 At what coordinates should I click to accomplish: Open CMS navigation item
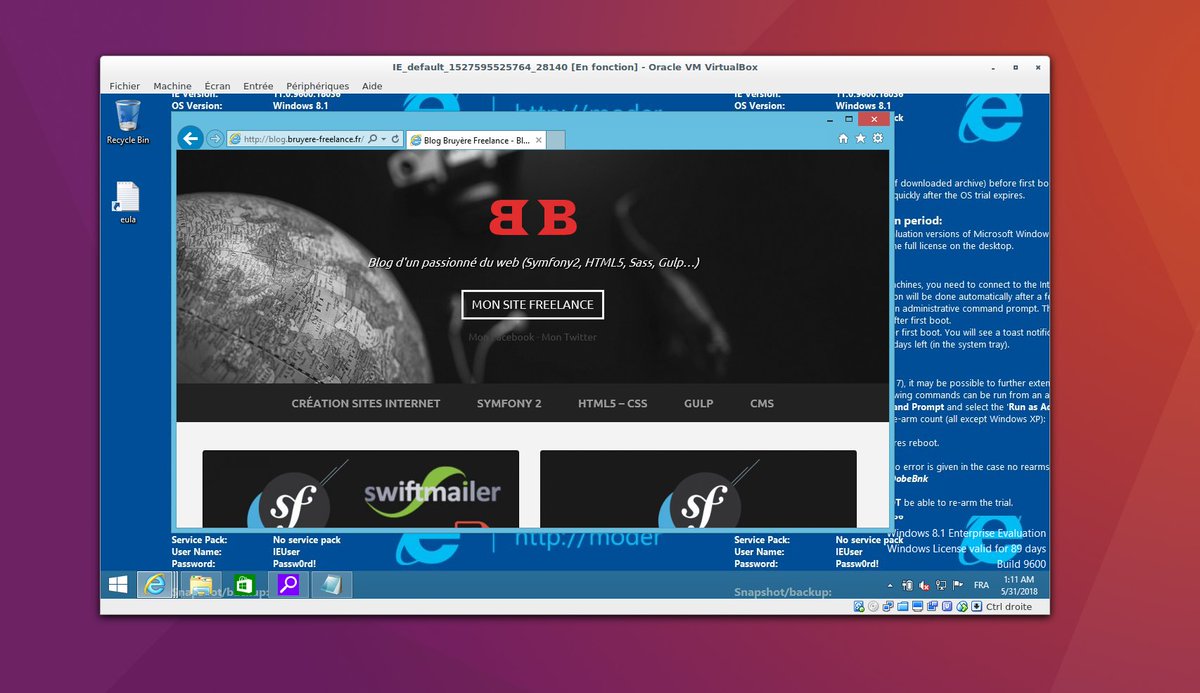point(762,403)
